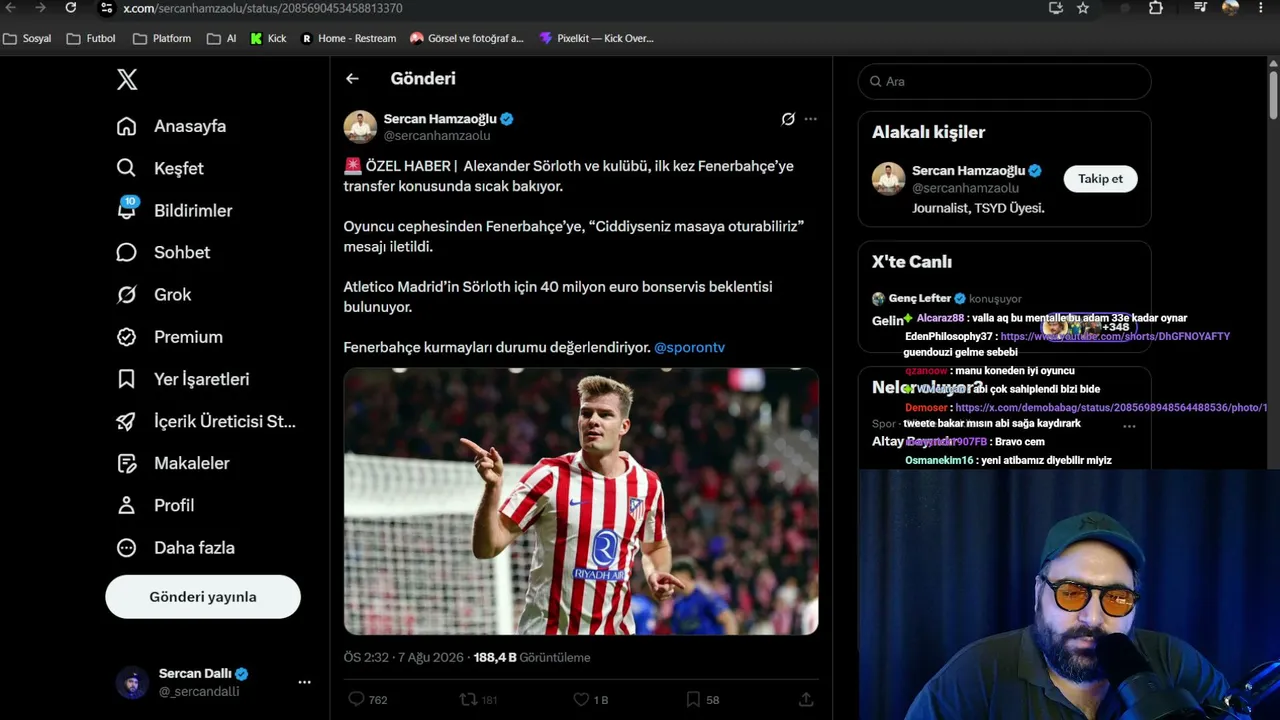Open the trend item's three-dot menu
Image resolution: width=1280 pixels, height=720 pixels.
(1129, 426)
